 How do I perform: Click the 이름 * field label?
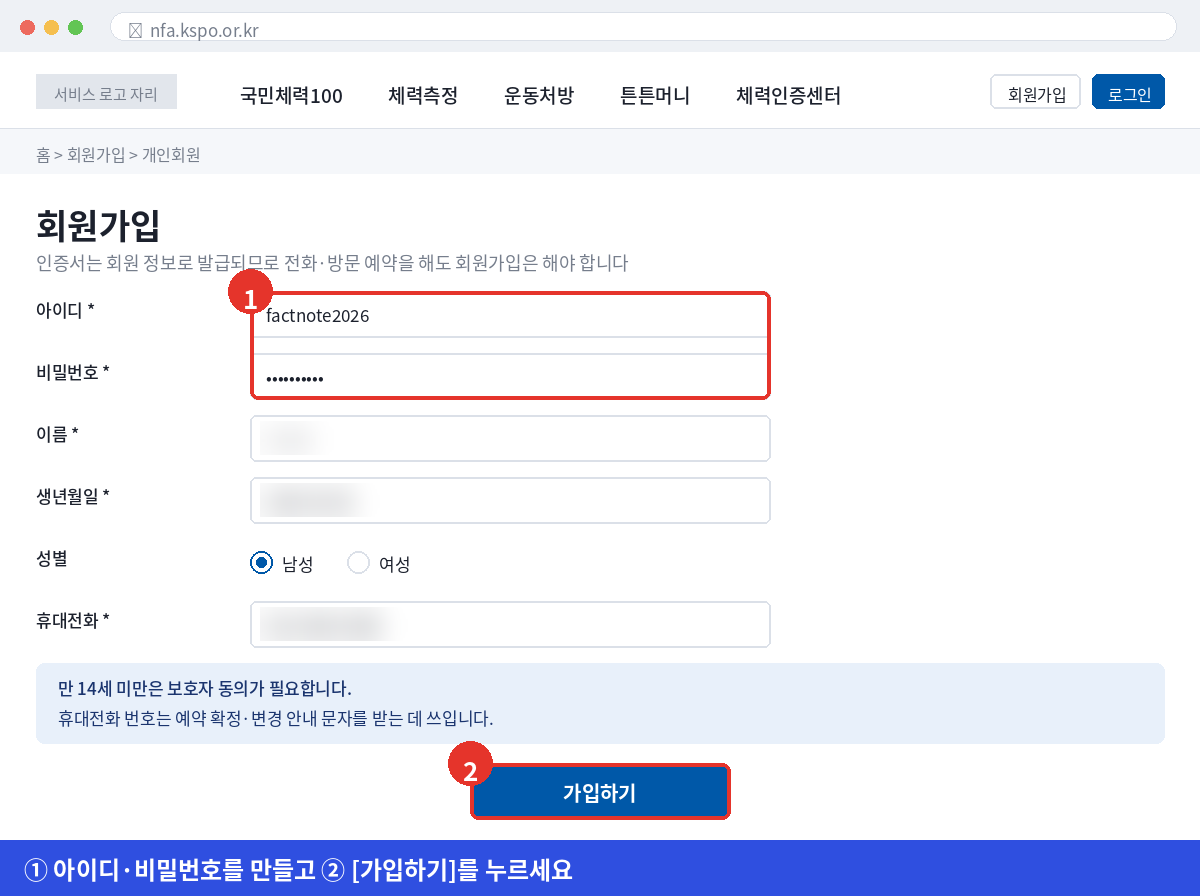[x=57, y=434]
